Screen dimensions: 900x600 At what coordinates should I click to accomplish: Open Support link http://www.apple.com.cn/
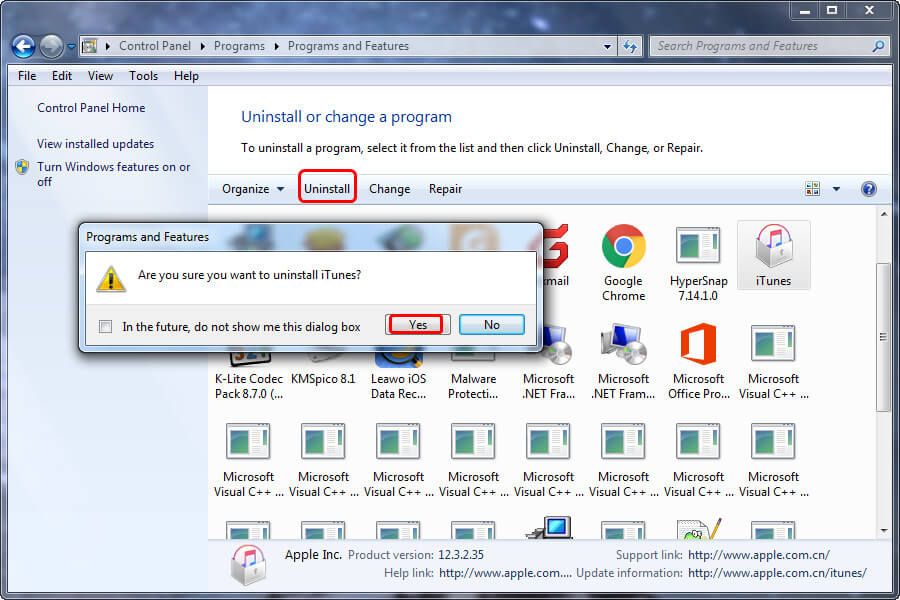[x=759, y=555]
